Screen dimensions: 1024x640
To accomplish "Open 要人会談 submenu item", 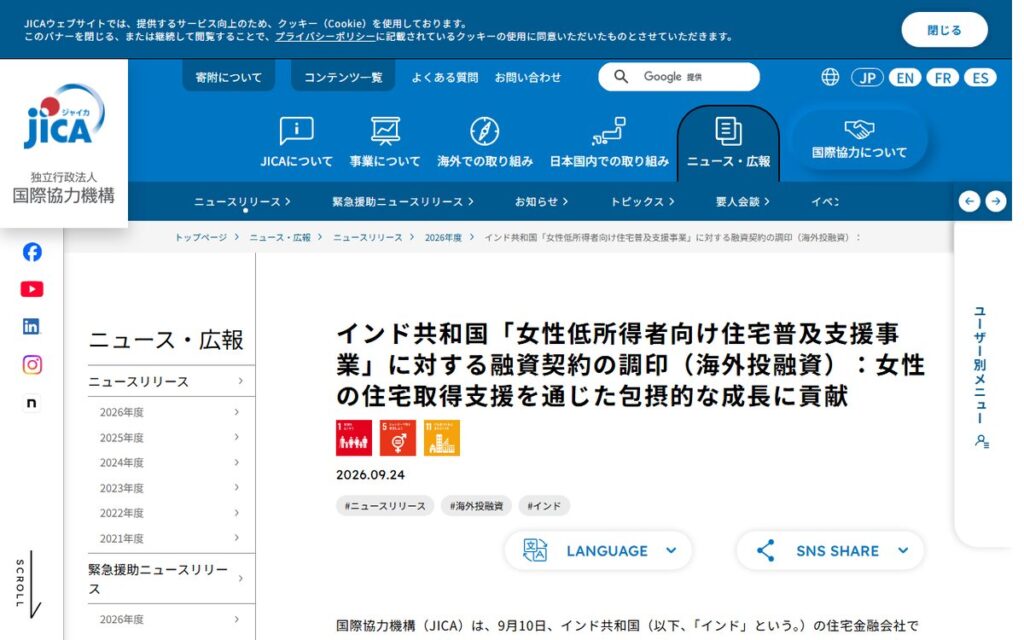I will (743, 202).
